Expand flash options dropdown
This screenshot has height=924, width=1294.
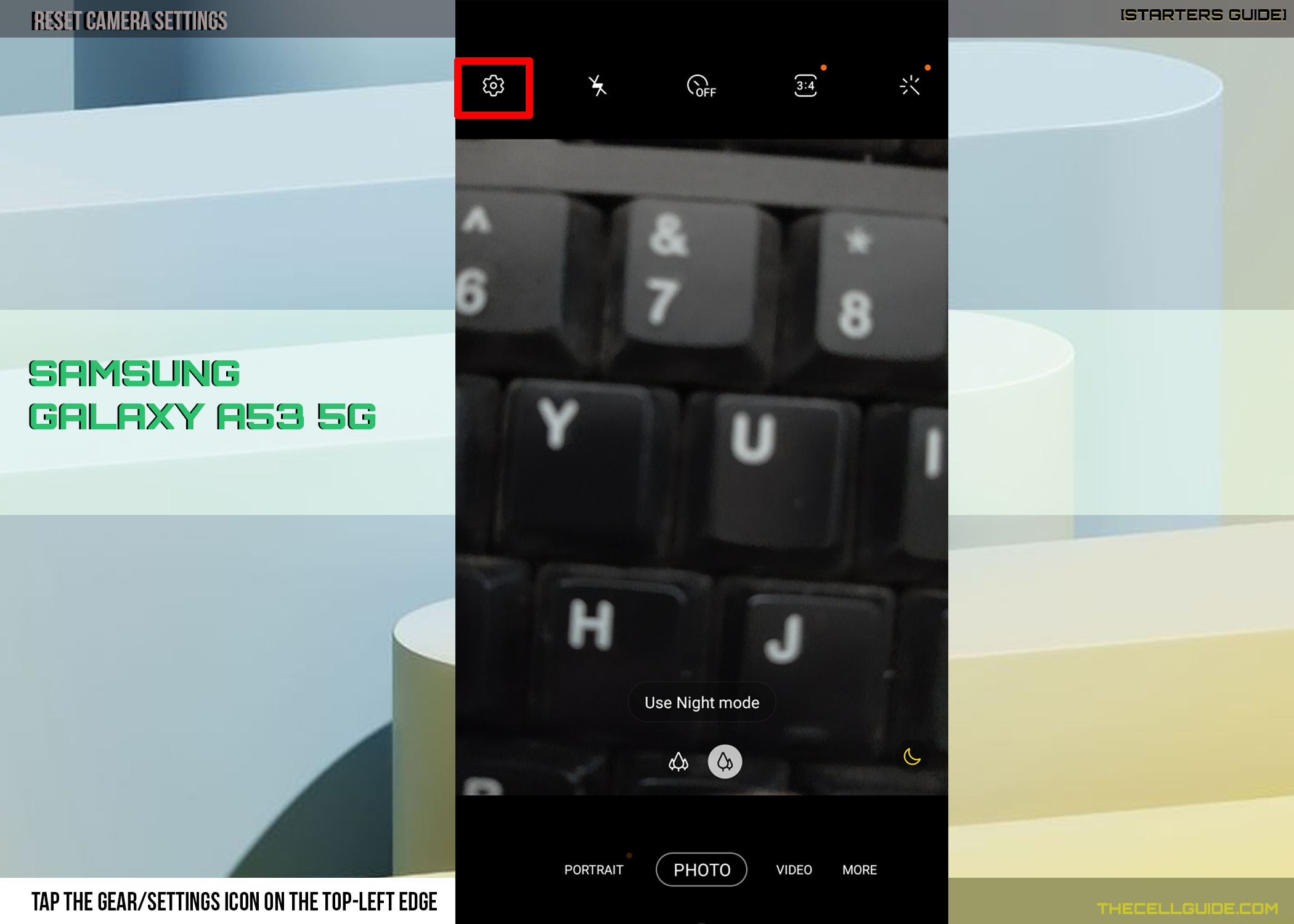[x=597, y=85]
